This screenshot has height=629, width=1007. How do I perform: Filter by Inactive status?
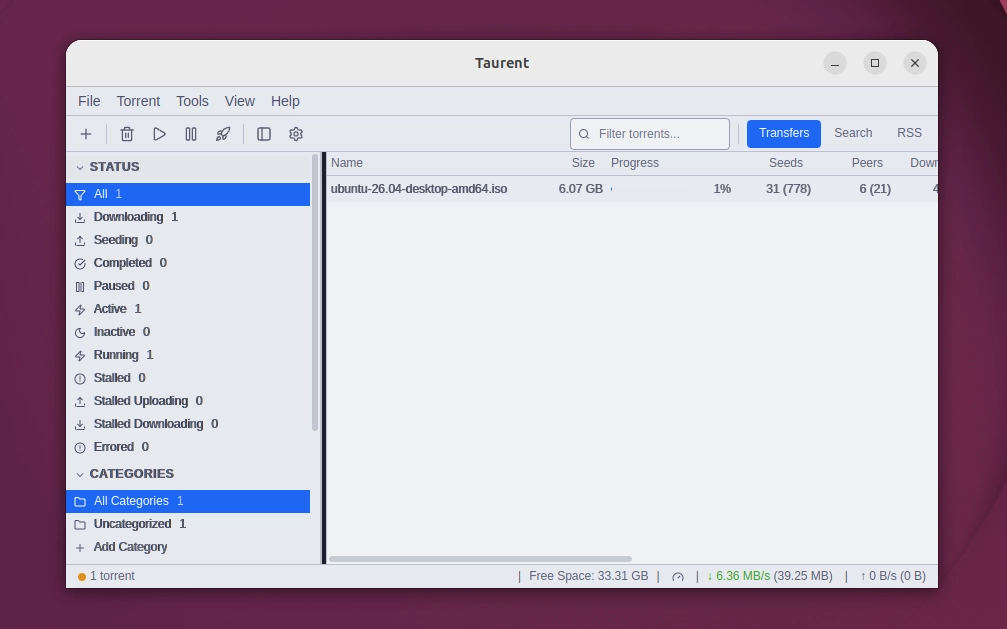click(188, 332)
